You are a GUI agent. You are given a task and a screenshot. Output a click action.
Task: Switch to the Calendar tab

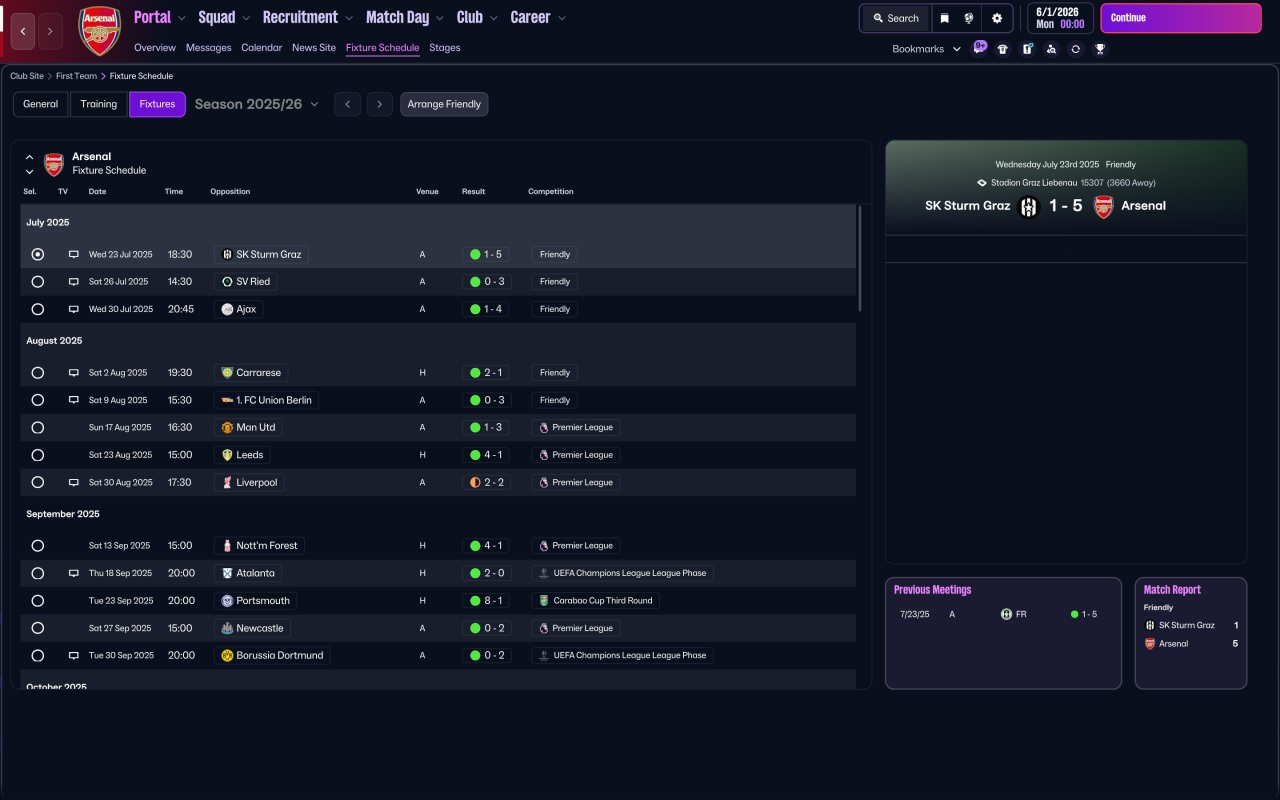(262, 47)
